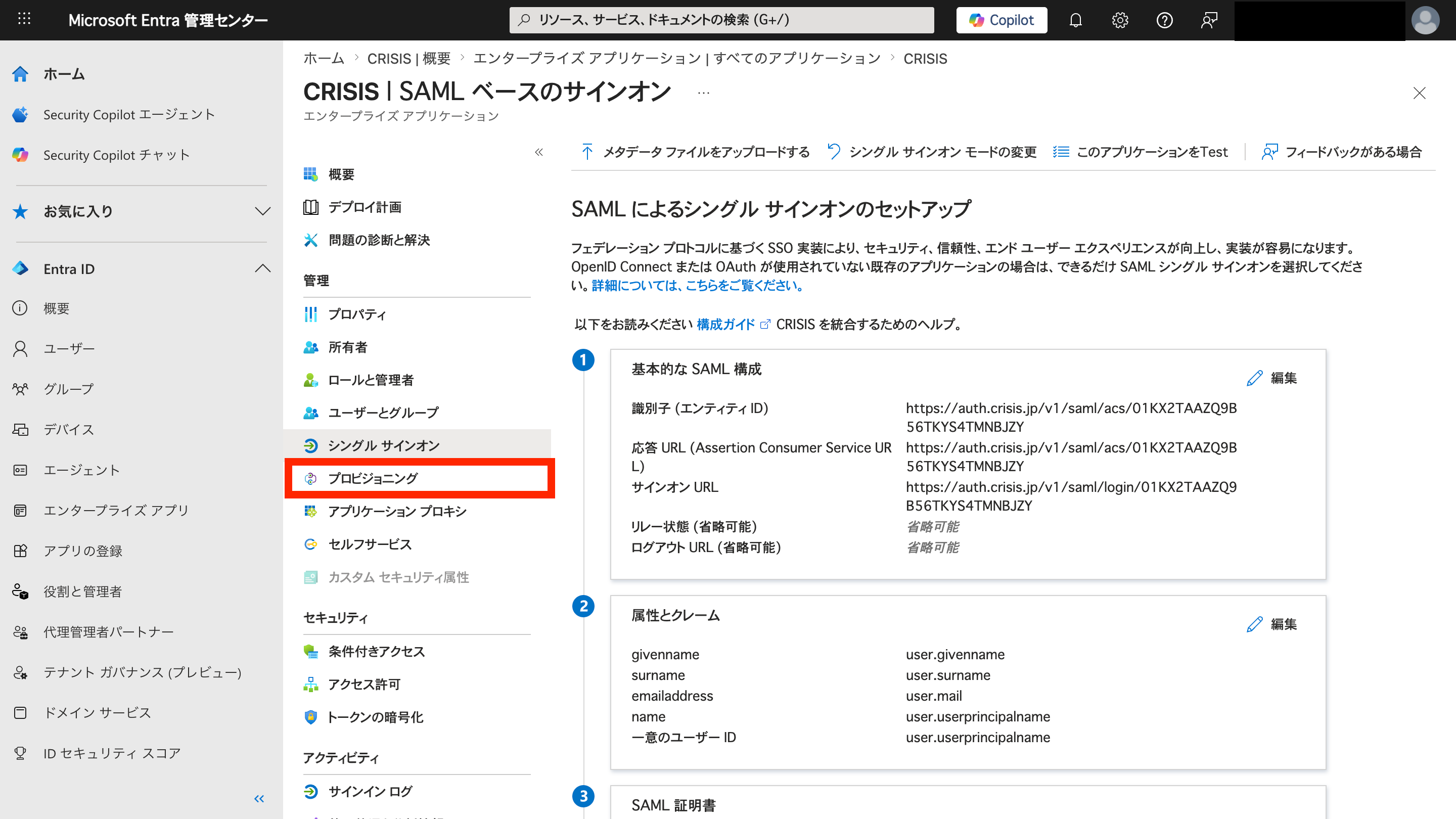Focus the resource search box

tap(721, 20)
